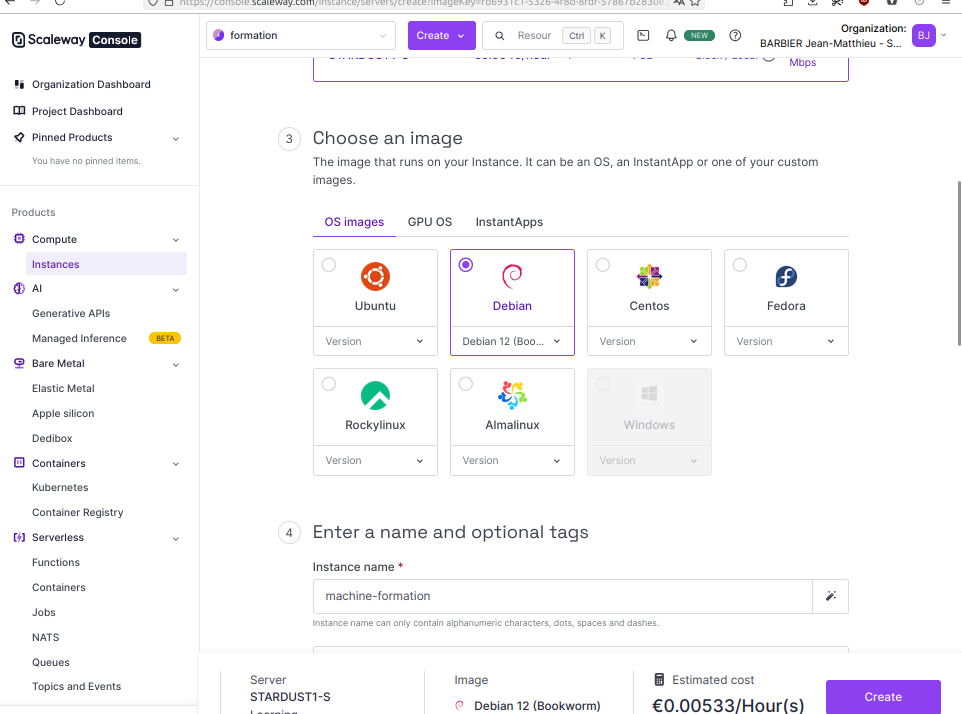This screenshot has width=962, height=714.
Task: Generate a random instance name with wand icon
Action: (831, 596)
